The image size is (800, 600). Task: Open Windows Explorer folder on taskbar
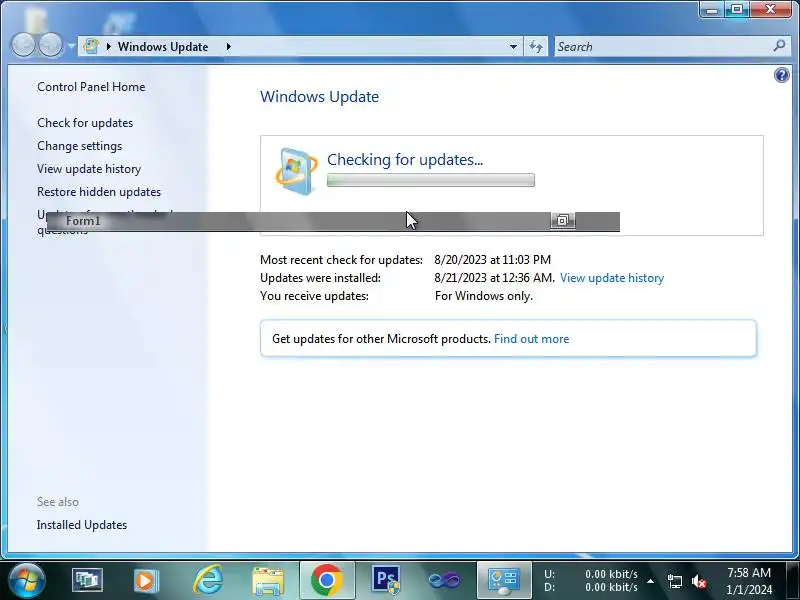[x=268, y=581]
